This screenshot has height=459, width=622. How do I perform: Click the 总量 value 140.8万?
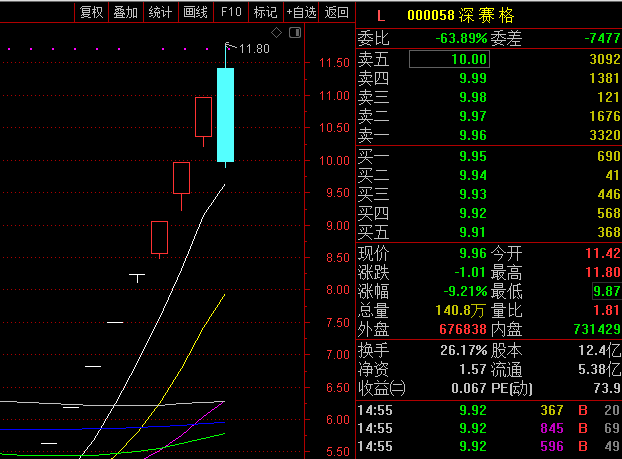pos(460,310)
